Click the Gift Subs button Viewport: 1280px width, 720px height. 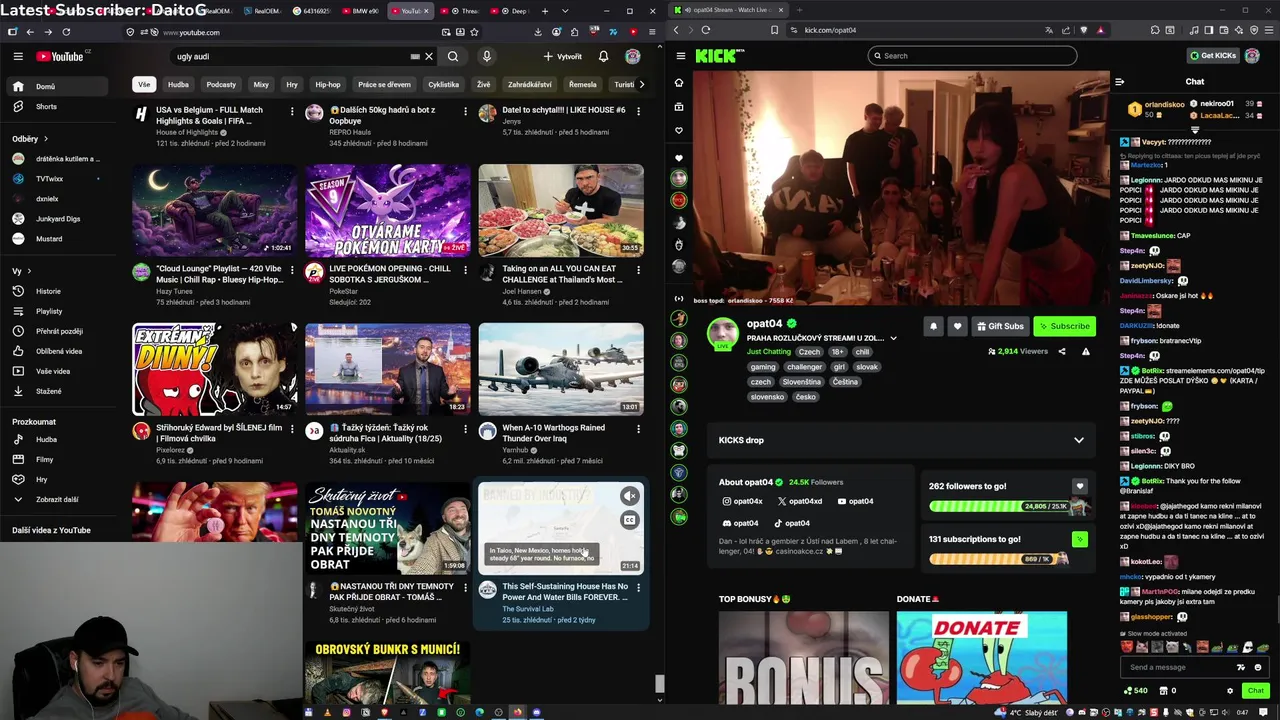(1000, 326)
